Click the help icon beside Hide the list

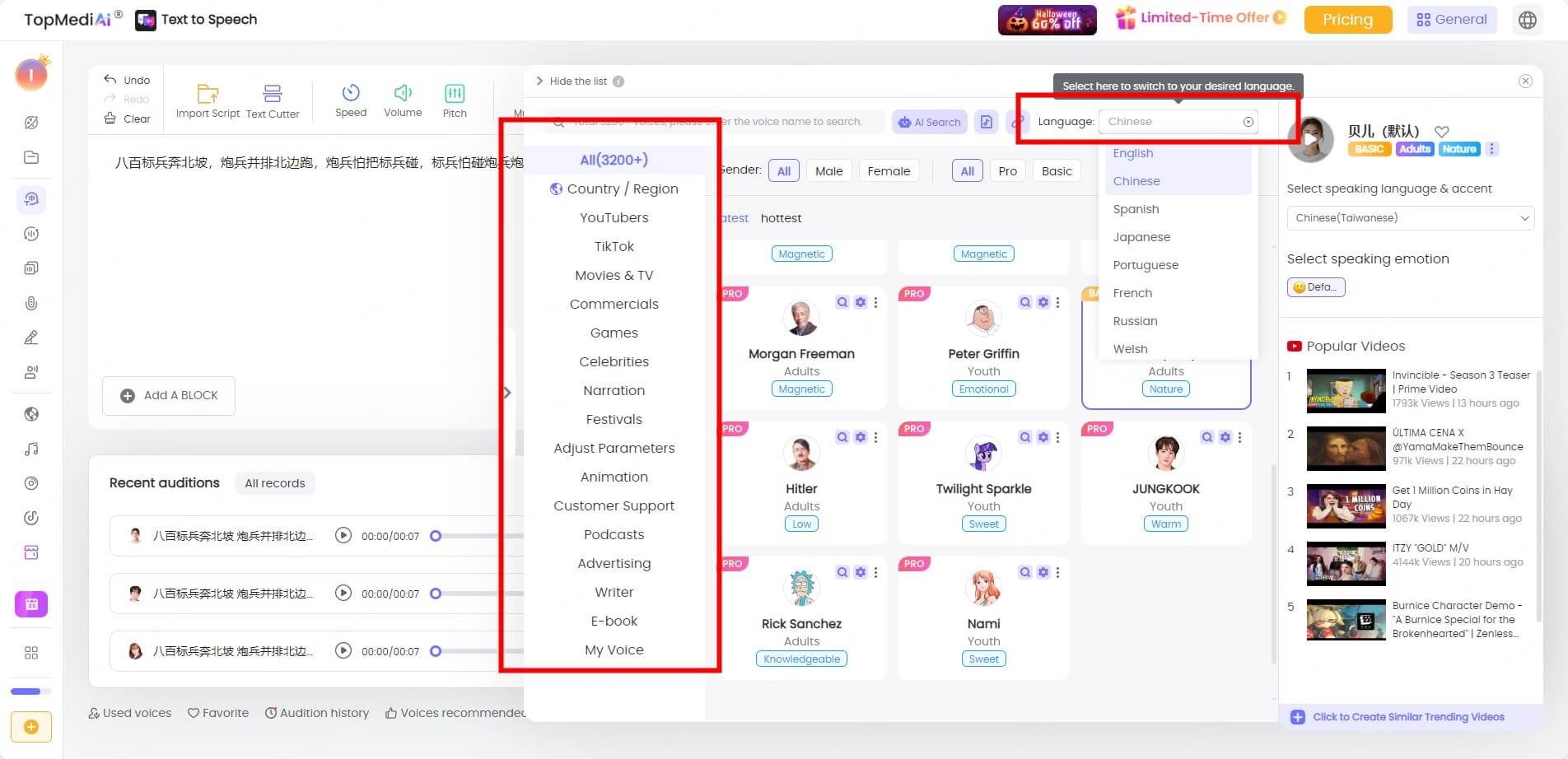(618, 81)
